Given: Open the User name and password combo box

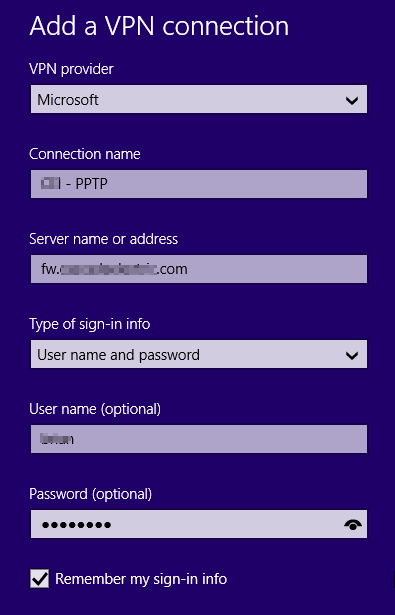Looking at the screenshot, I should tap(199, 354).
